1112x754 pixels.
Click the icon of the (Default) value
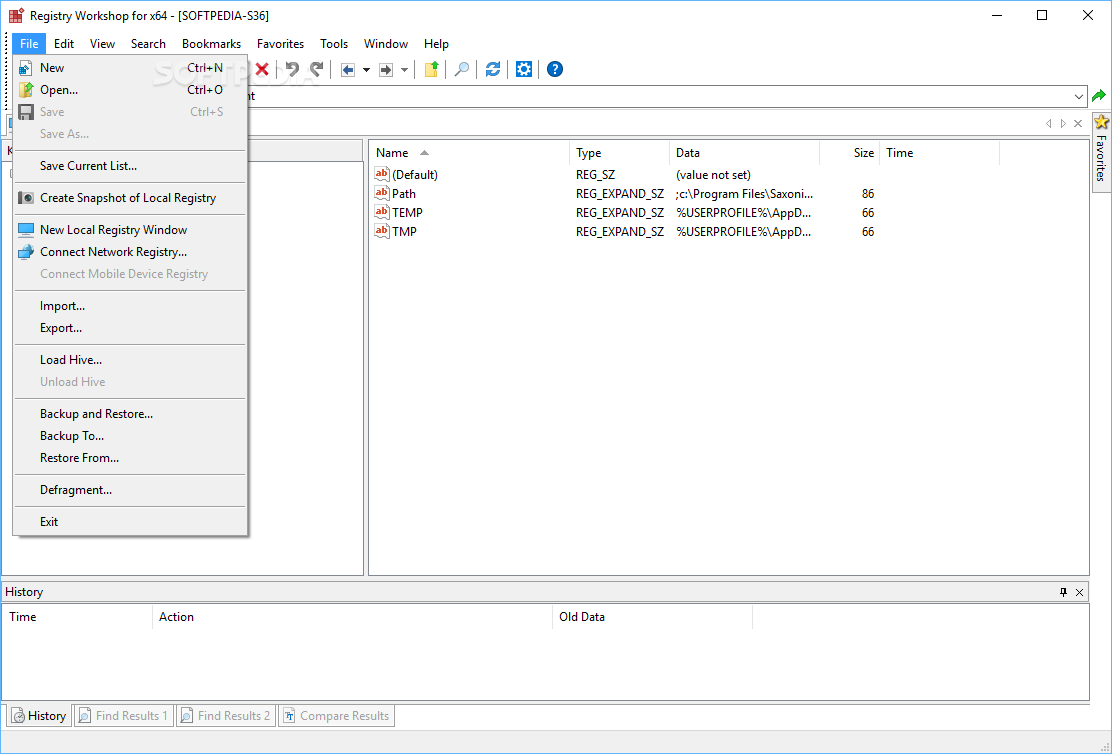382,174
